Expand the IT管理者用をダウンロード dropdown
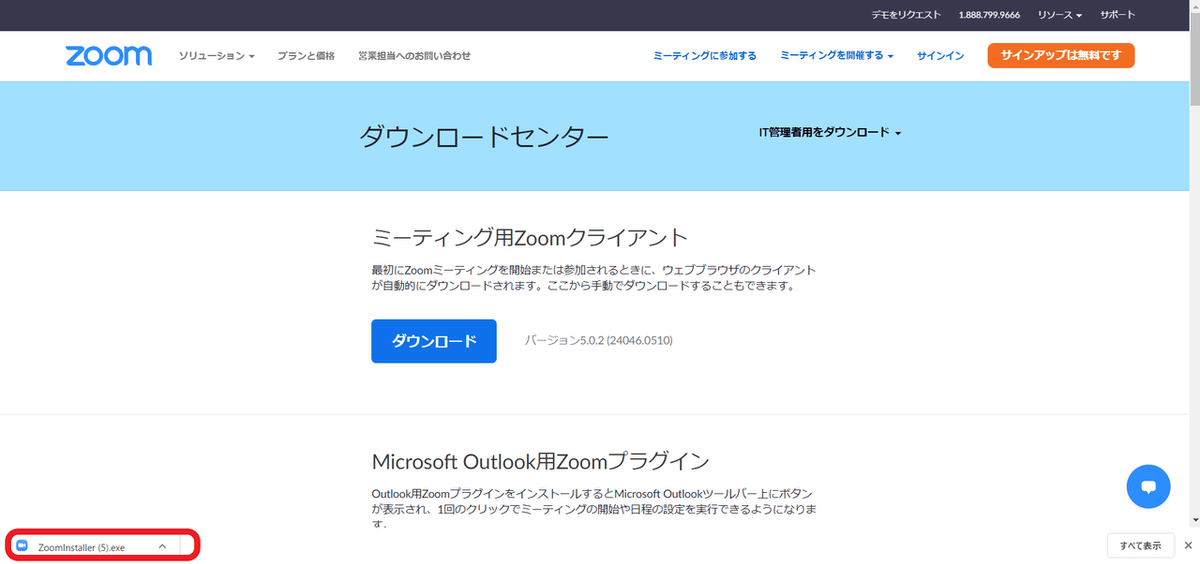The height and width of the screenshot is (564, 1200). (830, 132)
